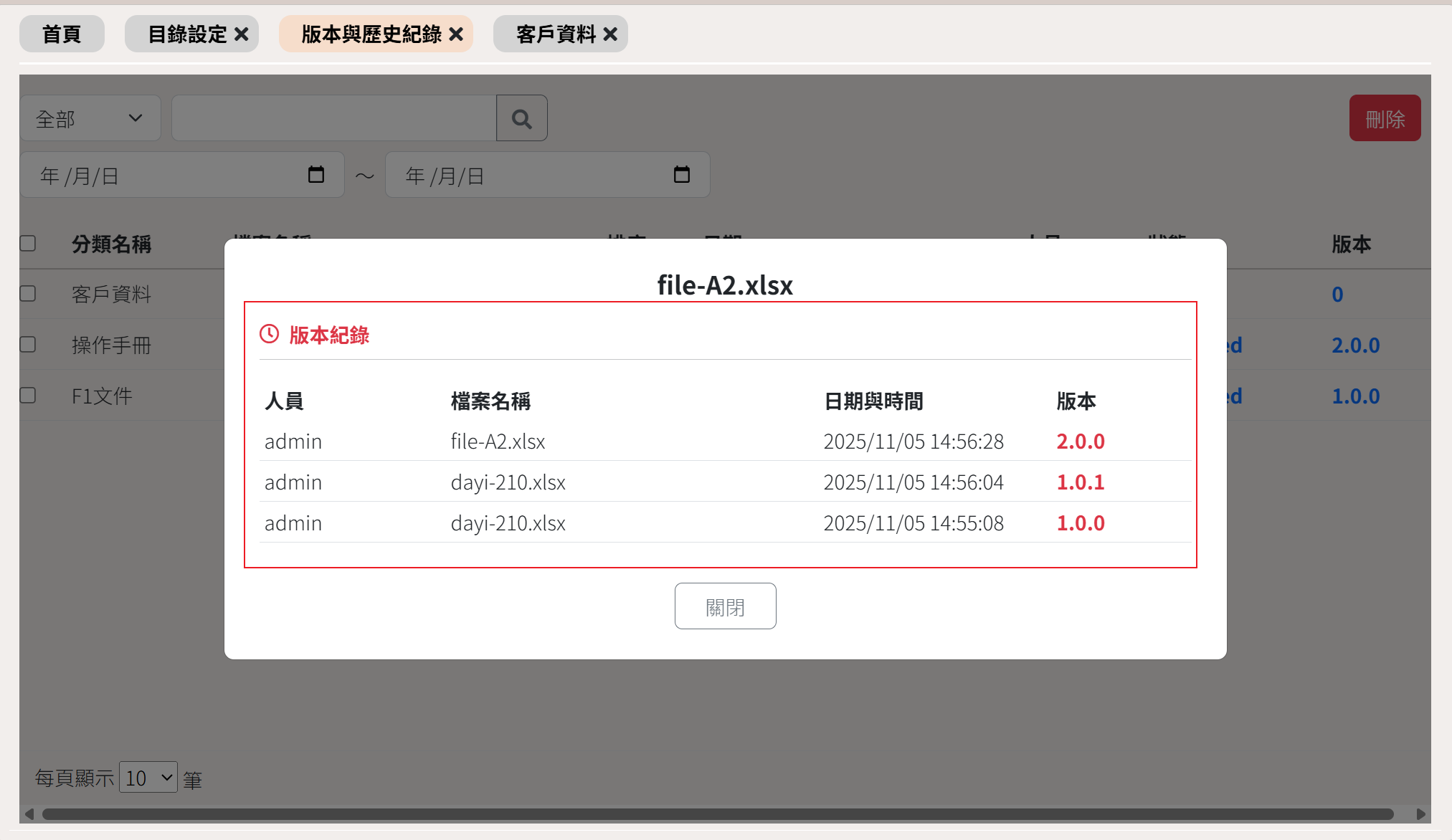This screenshot has width=1452, height=840.
Task: Close the 目錄設定 tab
Action: click(242, 34)
